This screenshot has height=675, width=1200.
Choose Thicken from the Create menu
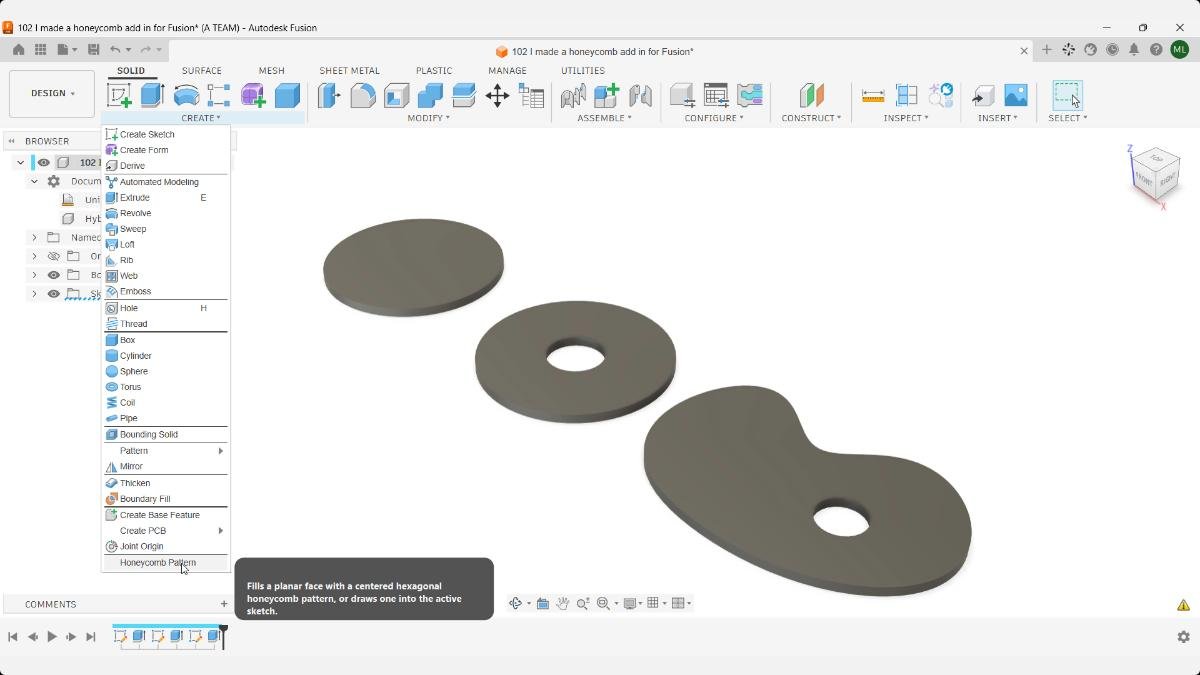(166, 483)
